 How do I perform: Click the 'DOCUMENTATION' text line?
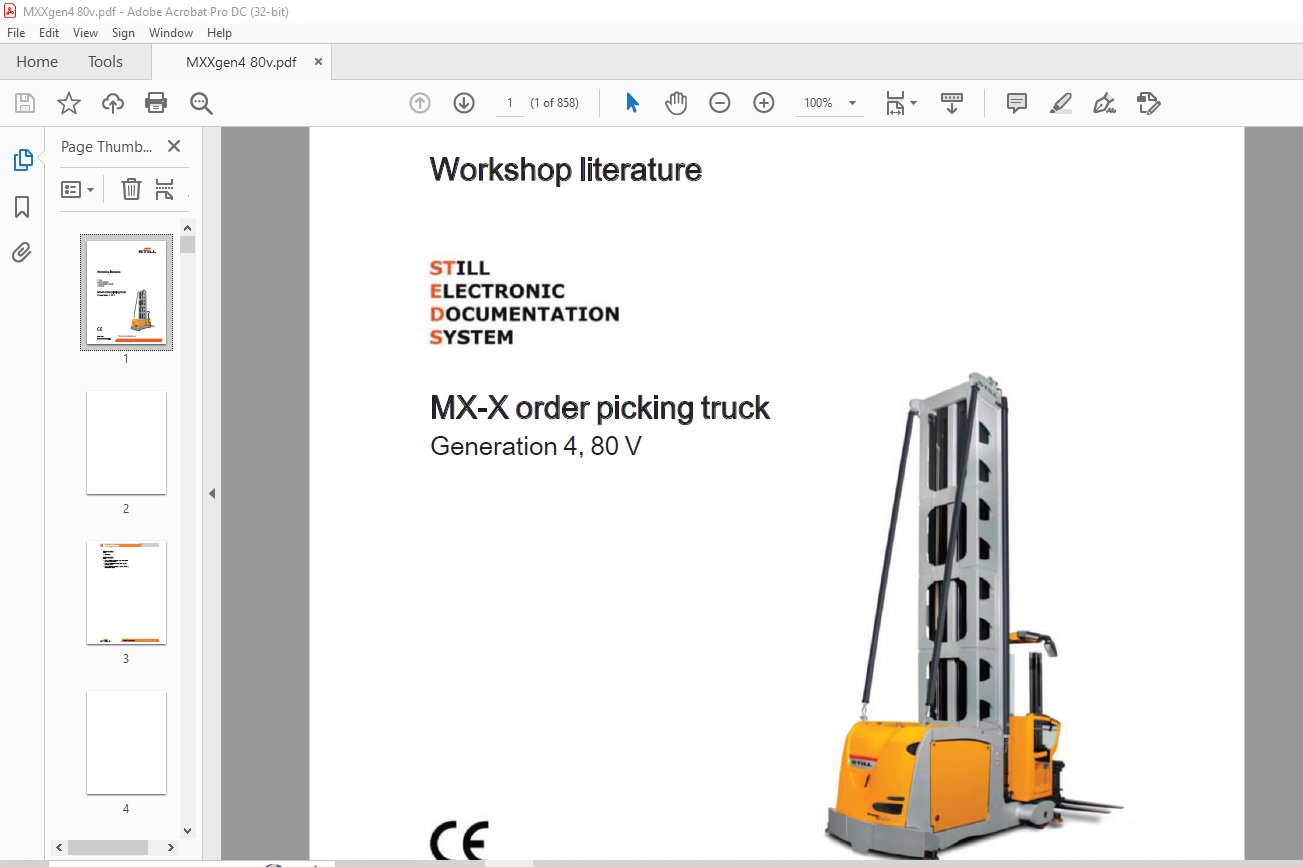pyautogui.click(x=524, y=314)
